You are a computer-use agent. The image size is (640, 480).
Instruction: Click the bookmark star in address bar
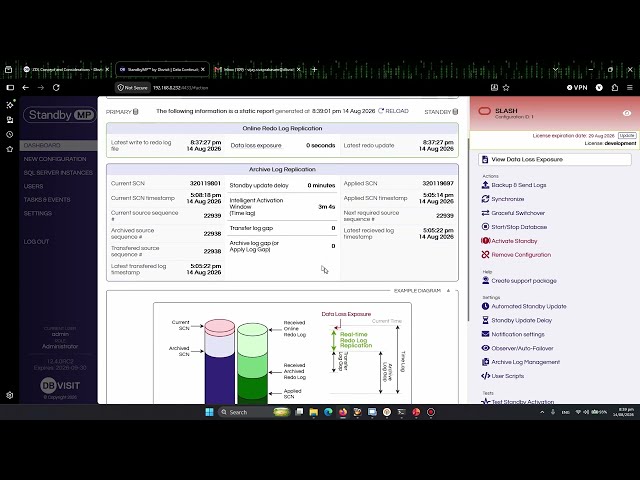tap(506, 87)
